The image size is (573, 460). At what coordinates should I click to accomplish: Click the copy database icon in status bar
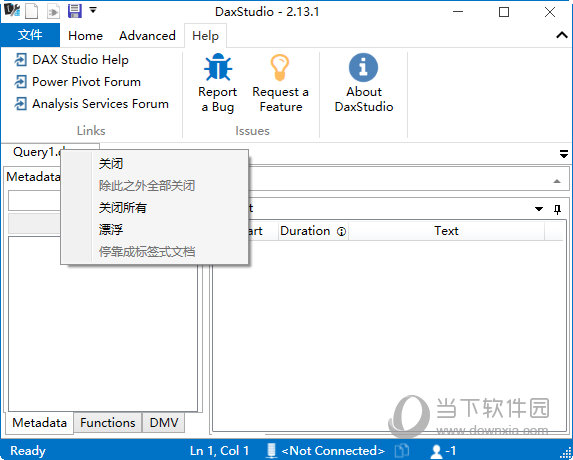402,451
